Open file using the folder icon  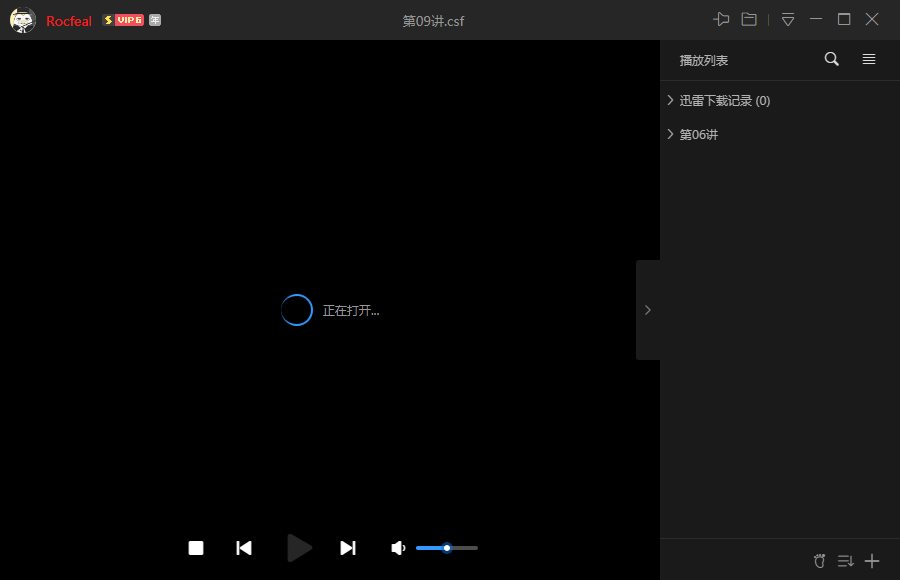(x=749, y=19)
